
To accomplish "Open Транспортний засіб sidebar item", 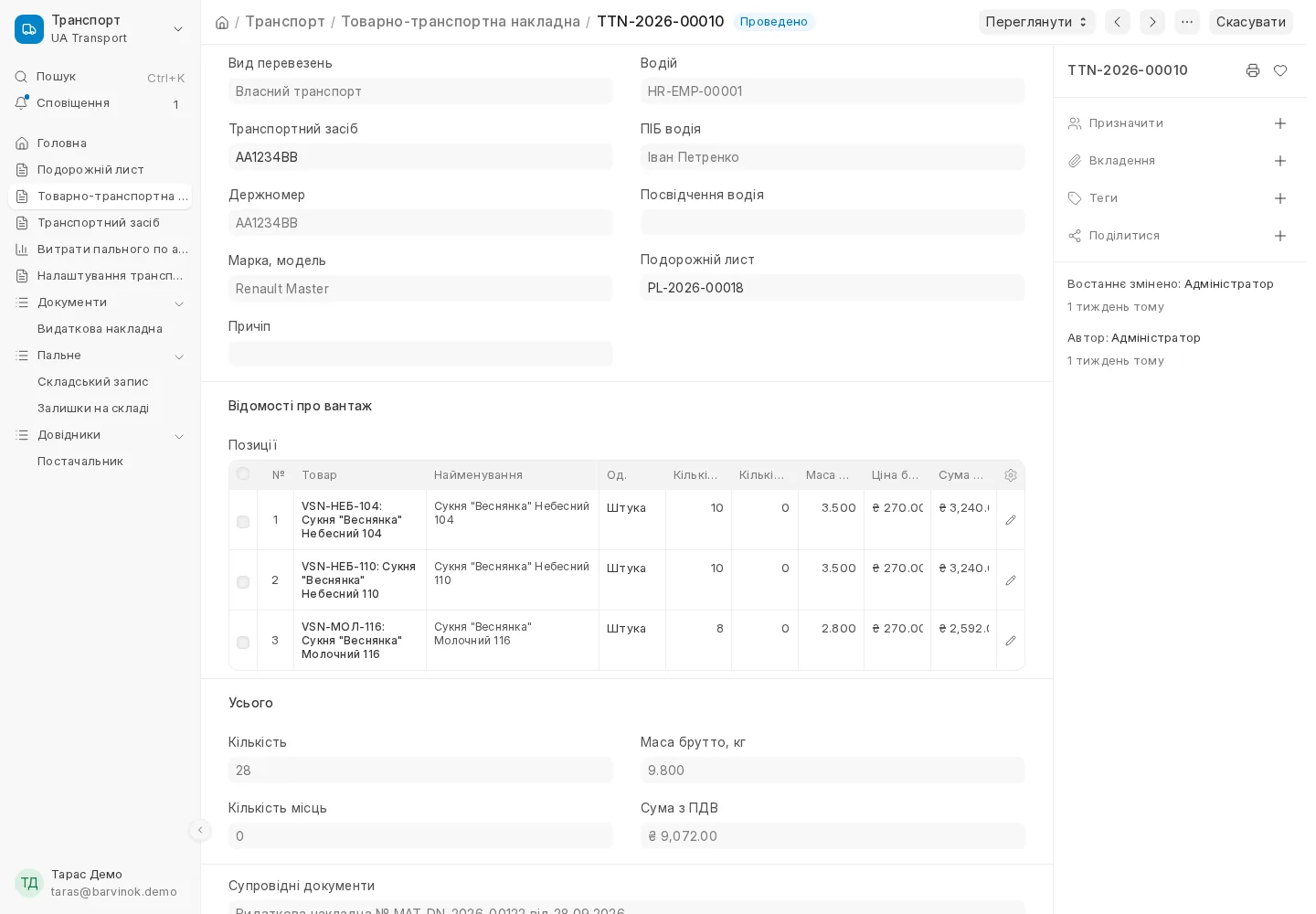I will [101, 223].
